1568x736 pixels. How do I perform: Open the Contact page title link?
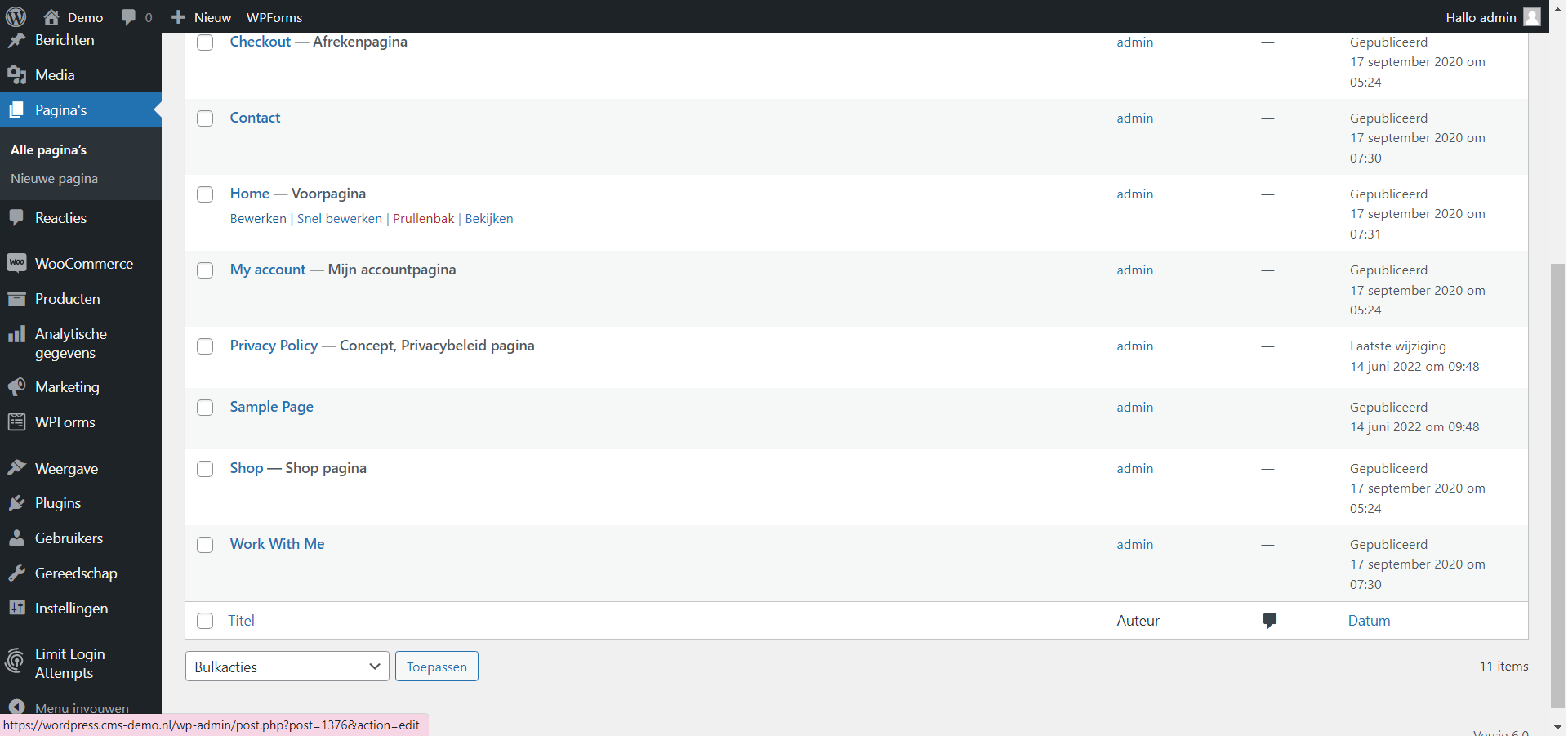[255, 118]
